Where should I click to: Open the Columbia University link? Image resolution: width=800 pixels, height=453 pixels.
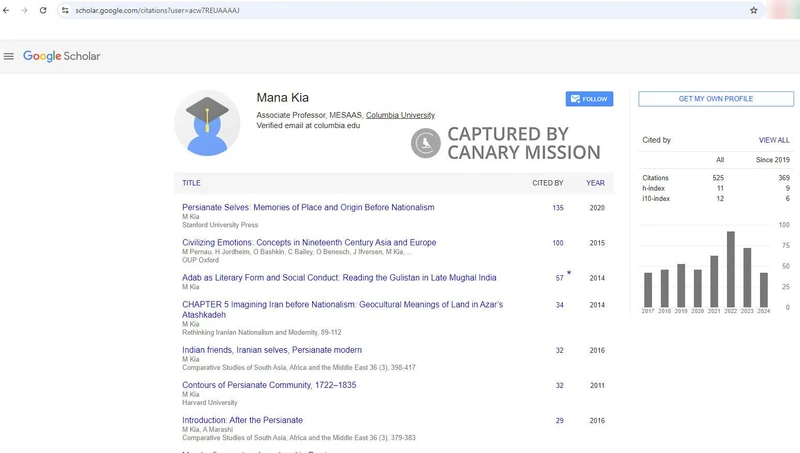coord(400,115)
